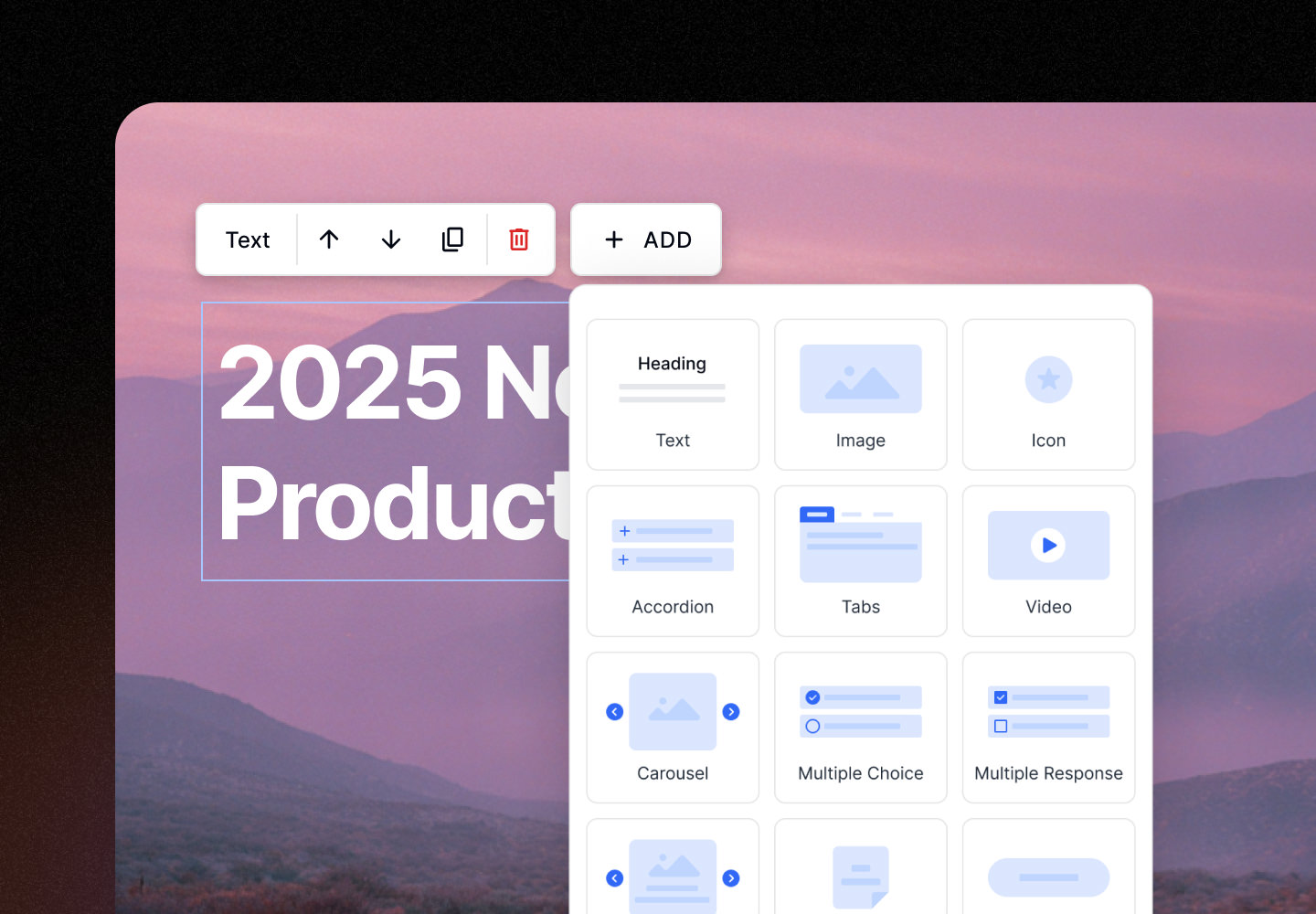Select the captioned carousel card in the bottom row
Screen dimensions: 1316x914
[673, 867]
